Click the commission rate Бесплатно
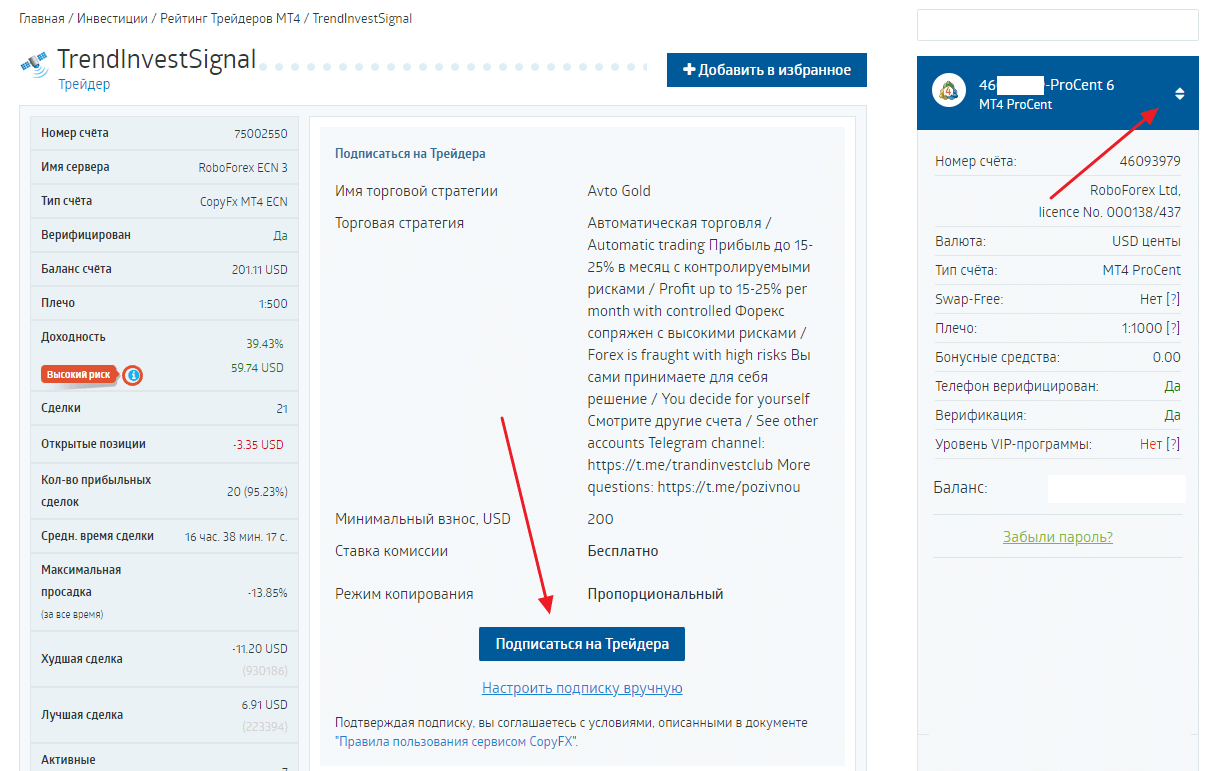The width and height of the screenshot is (1211, 771). pyautogui.click(x=623, y=551)
